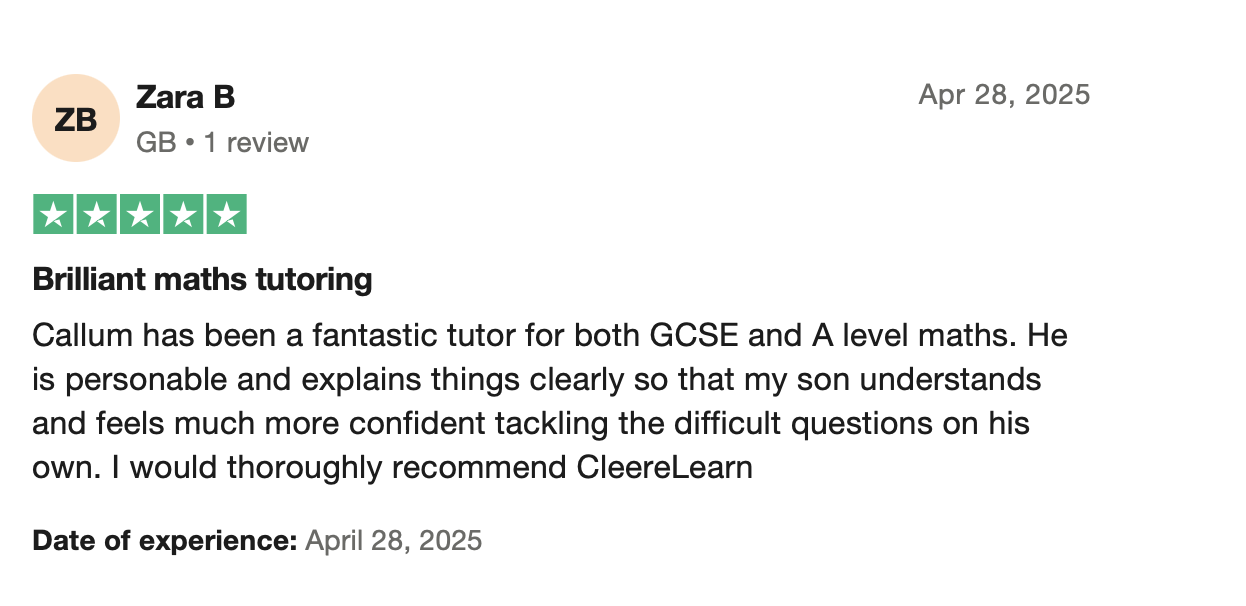Click the 'April 28, 2025' experience date
This screenshot has width=1246, height=606.
[x=394, y=541]
